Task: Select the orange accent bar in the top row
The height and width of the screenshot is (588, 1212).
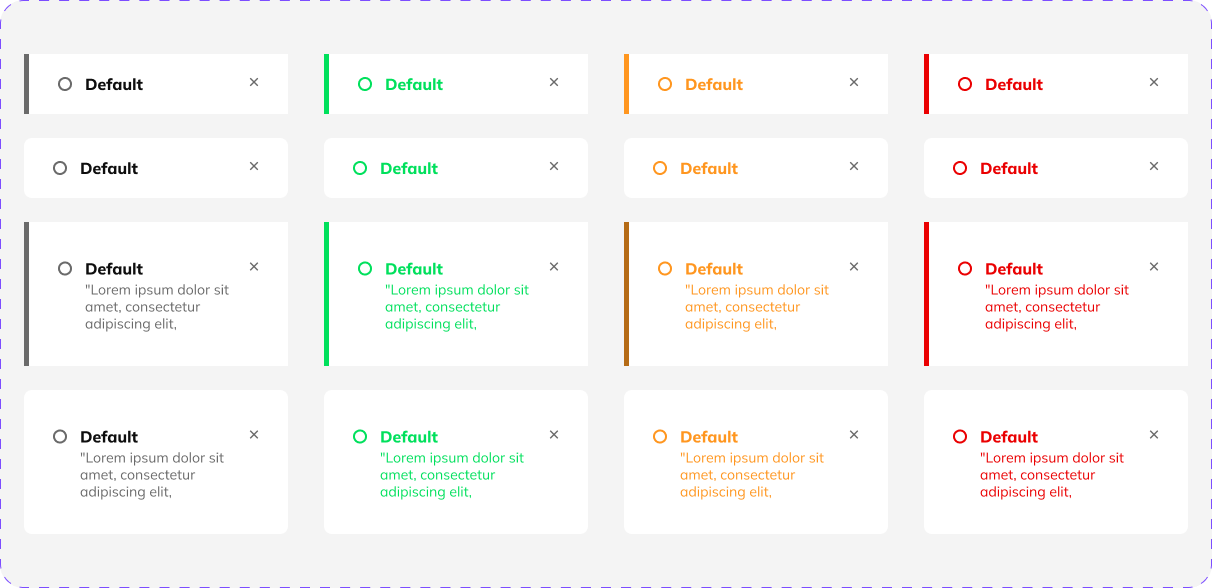Action: point(625,84)
